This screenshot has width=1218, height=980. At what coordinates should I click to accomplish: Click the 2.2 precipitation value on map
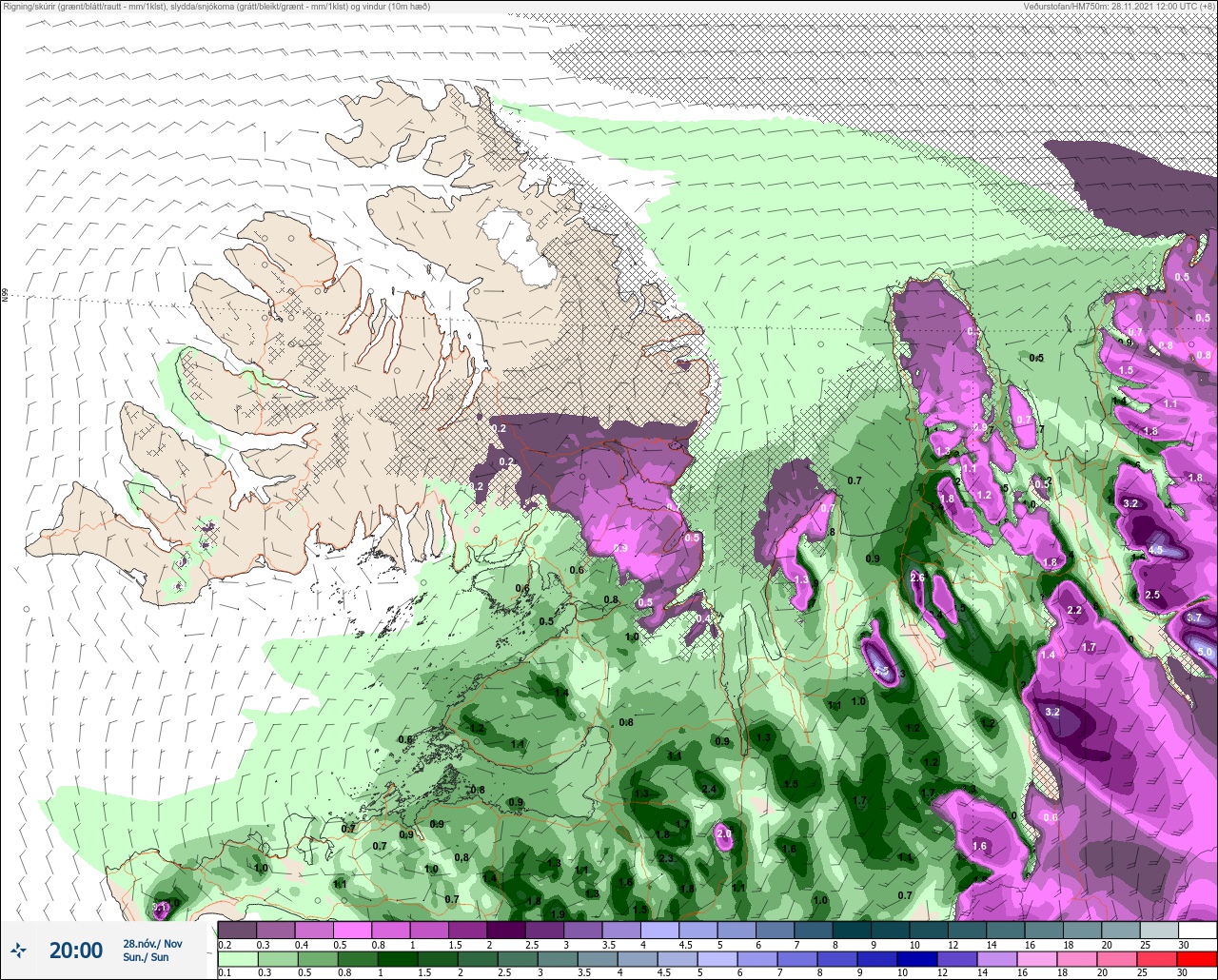pyautogui.click(x=1075, y=610)
